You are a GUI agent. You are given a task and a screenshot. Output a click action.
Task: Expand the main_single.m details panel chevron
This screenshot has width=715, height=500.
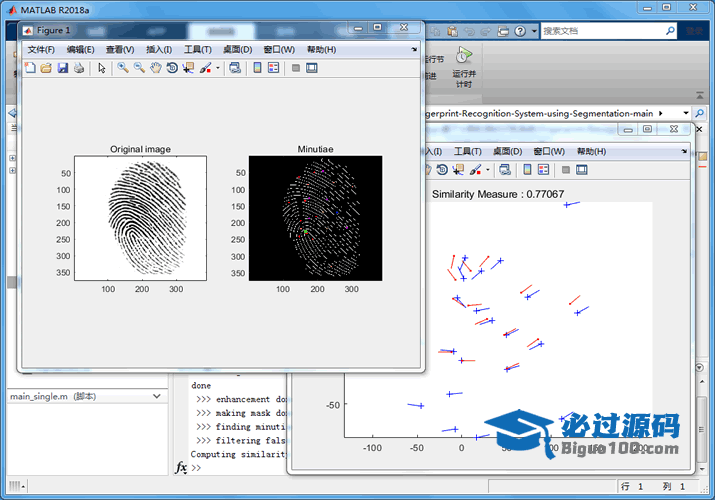pyautogui.click(x=156, y=397)
